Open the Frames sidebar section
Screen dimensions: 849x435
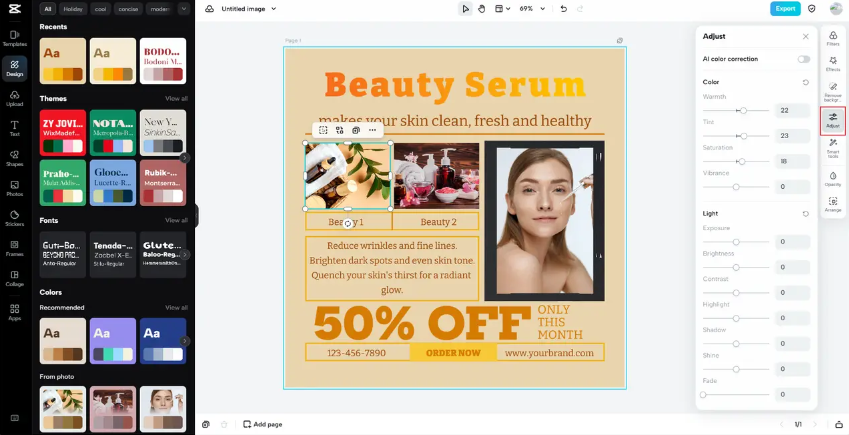15,249
